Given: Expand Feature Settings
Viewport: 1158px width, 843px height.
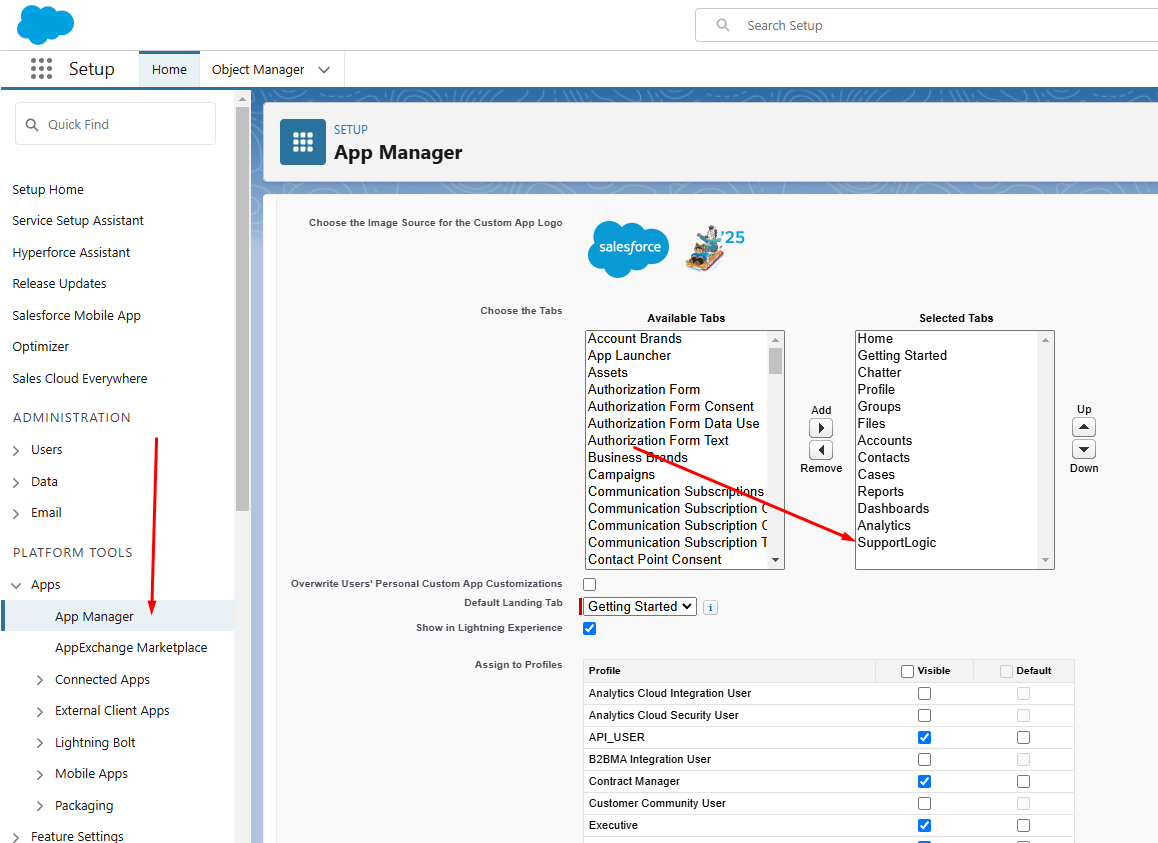Looking at the screenshot, I should 16,837.
